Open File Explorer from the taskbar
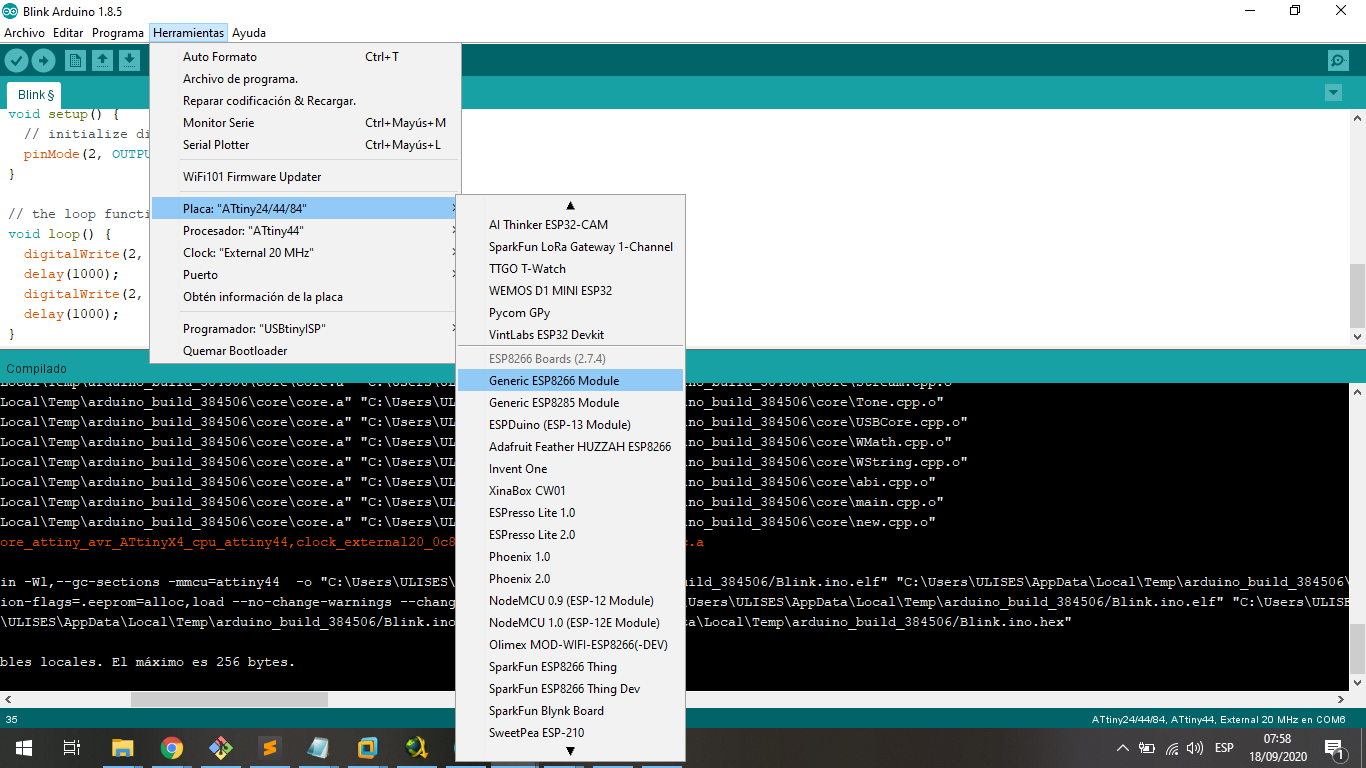 (x=122, y=748)
